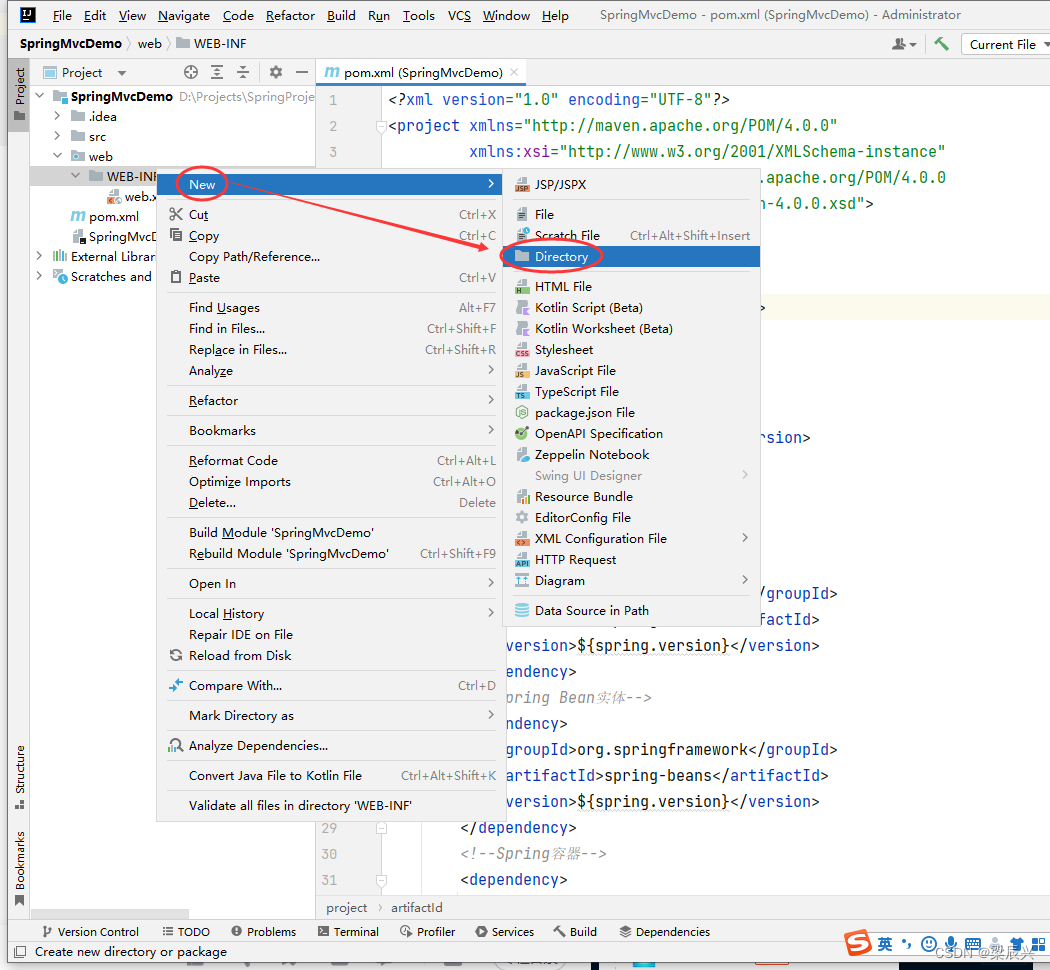Open the Sogou input method icon
Viewport: 1050px width, 970px height.
click(858, 943)
